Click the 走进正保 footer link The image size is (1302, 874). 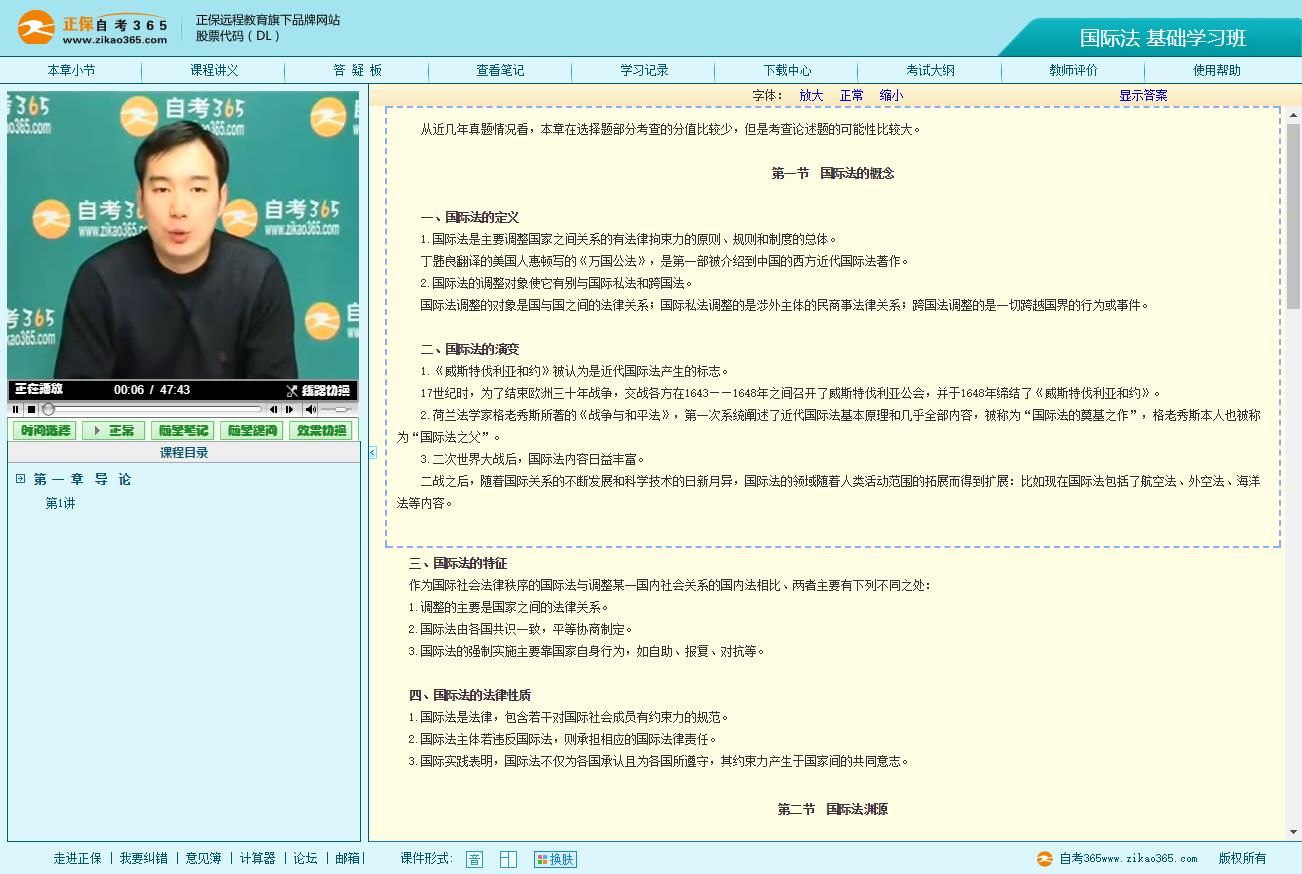(x=78, y=858)
